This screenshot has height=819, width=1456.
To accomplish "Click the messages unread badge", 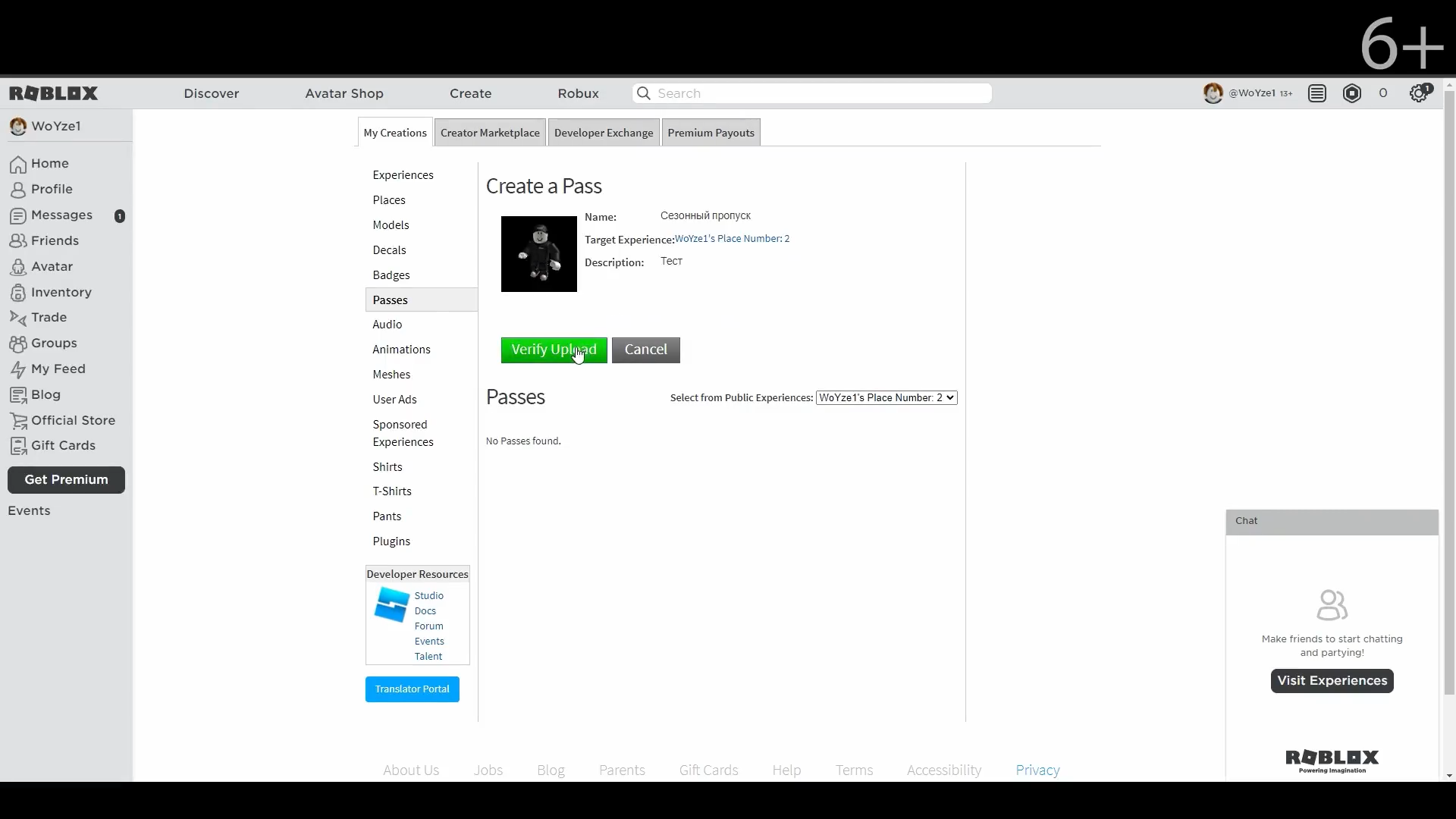I will [119, 216].
